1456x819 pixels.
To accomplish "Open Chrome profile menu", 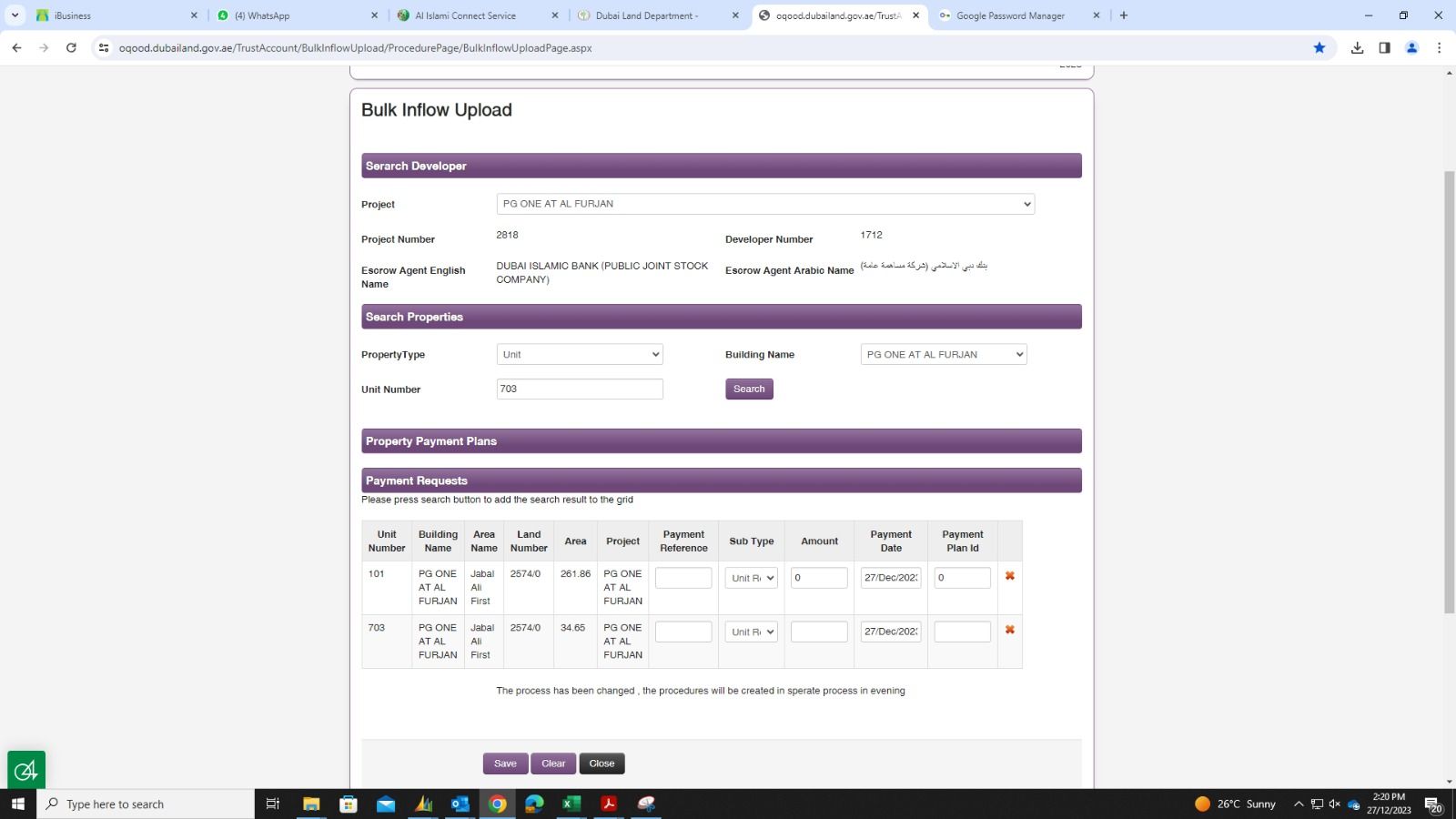I will (1411, 47).
